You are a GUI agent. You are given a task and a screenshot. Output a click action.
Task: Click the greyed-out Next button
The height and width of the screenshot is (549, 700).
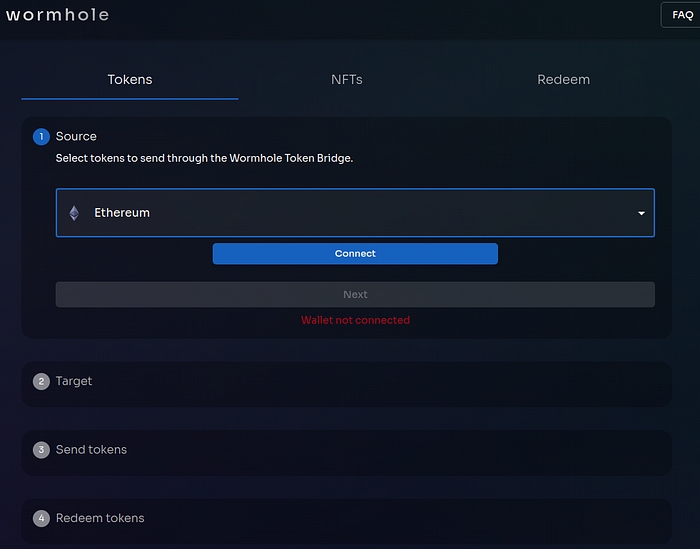[x=355, y=294]
